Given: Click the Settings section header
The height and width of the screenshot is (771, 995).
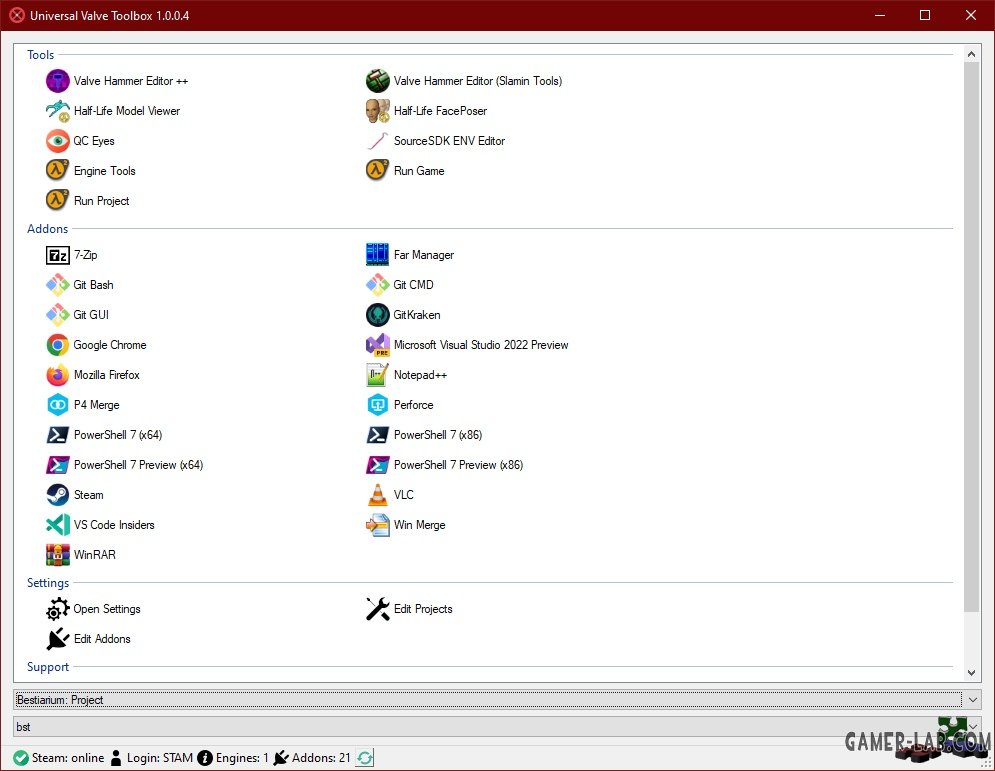Looking at the screenshot, I should [x=48, y=583].
